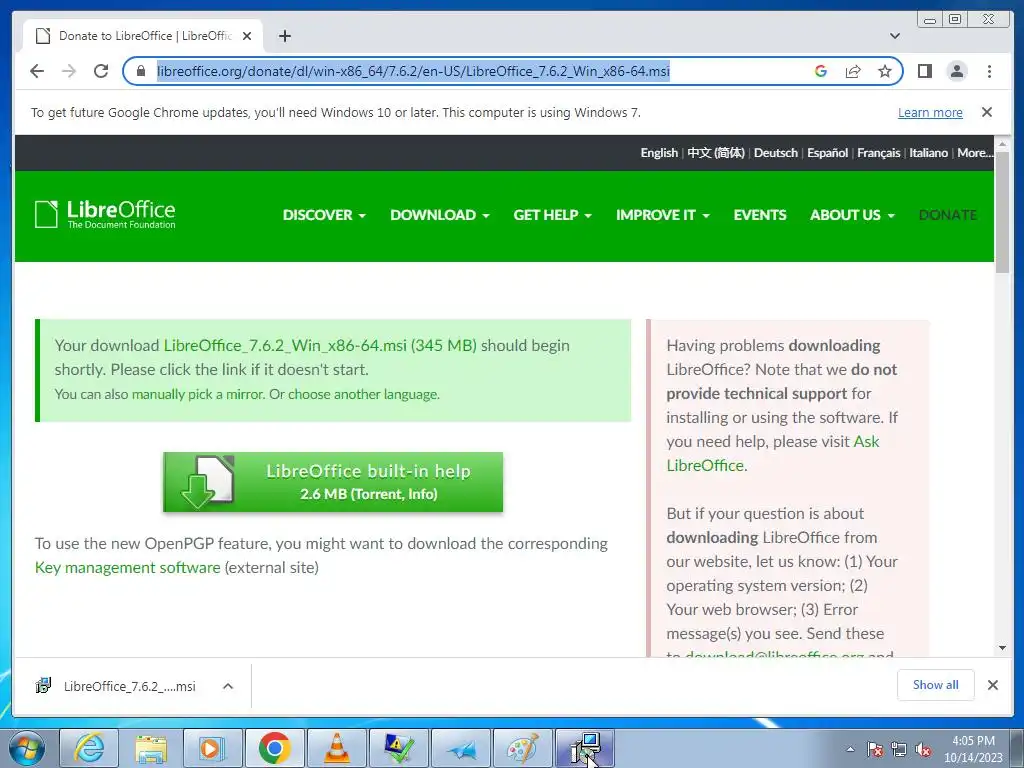Screen dimensions: 1024x768
Task: Open the Chrome three-dot menu
Action: [989, 71]
